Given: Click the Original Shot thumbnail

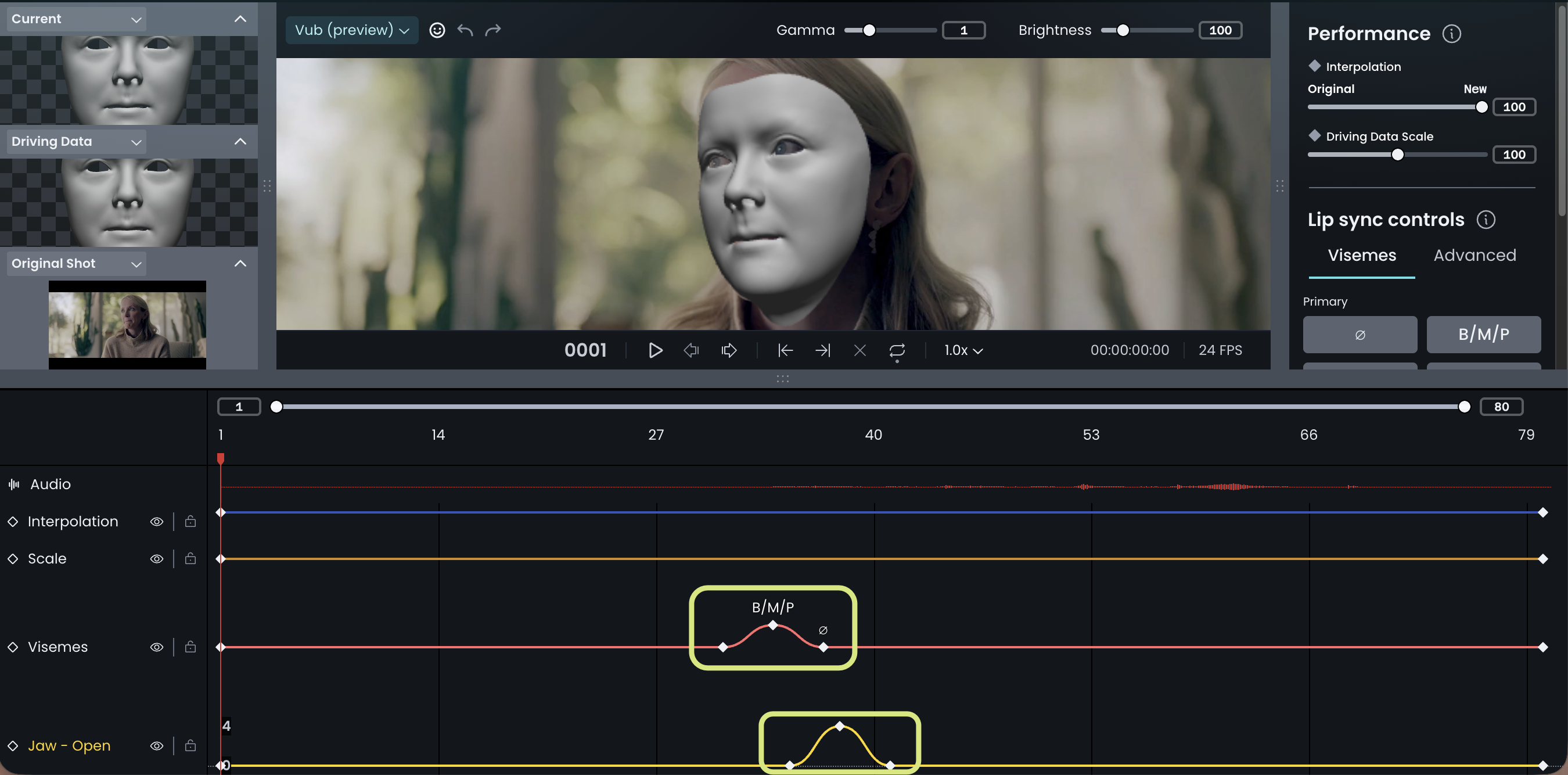Looking at the screenshot, I should [127, 325].
